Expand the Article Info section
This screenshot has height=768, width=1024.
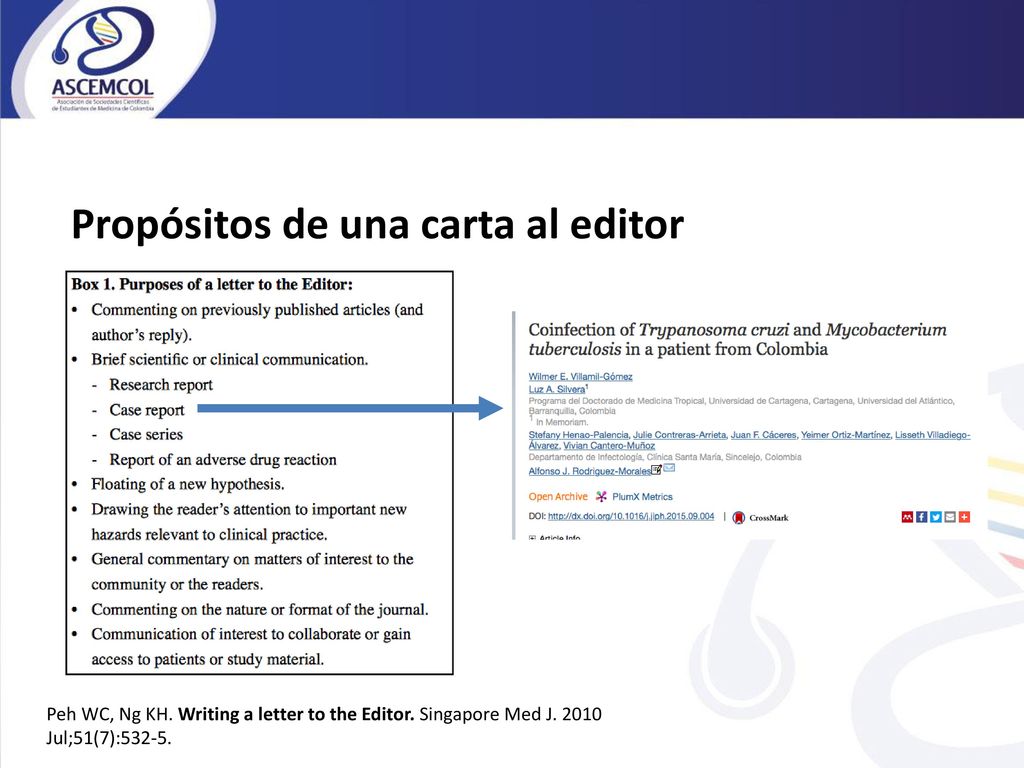click(x=555, y=538)
